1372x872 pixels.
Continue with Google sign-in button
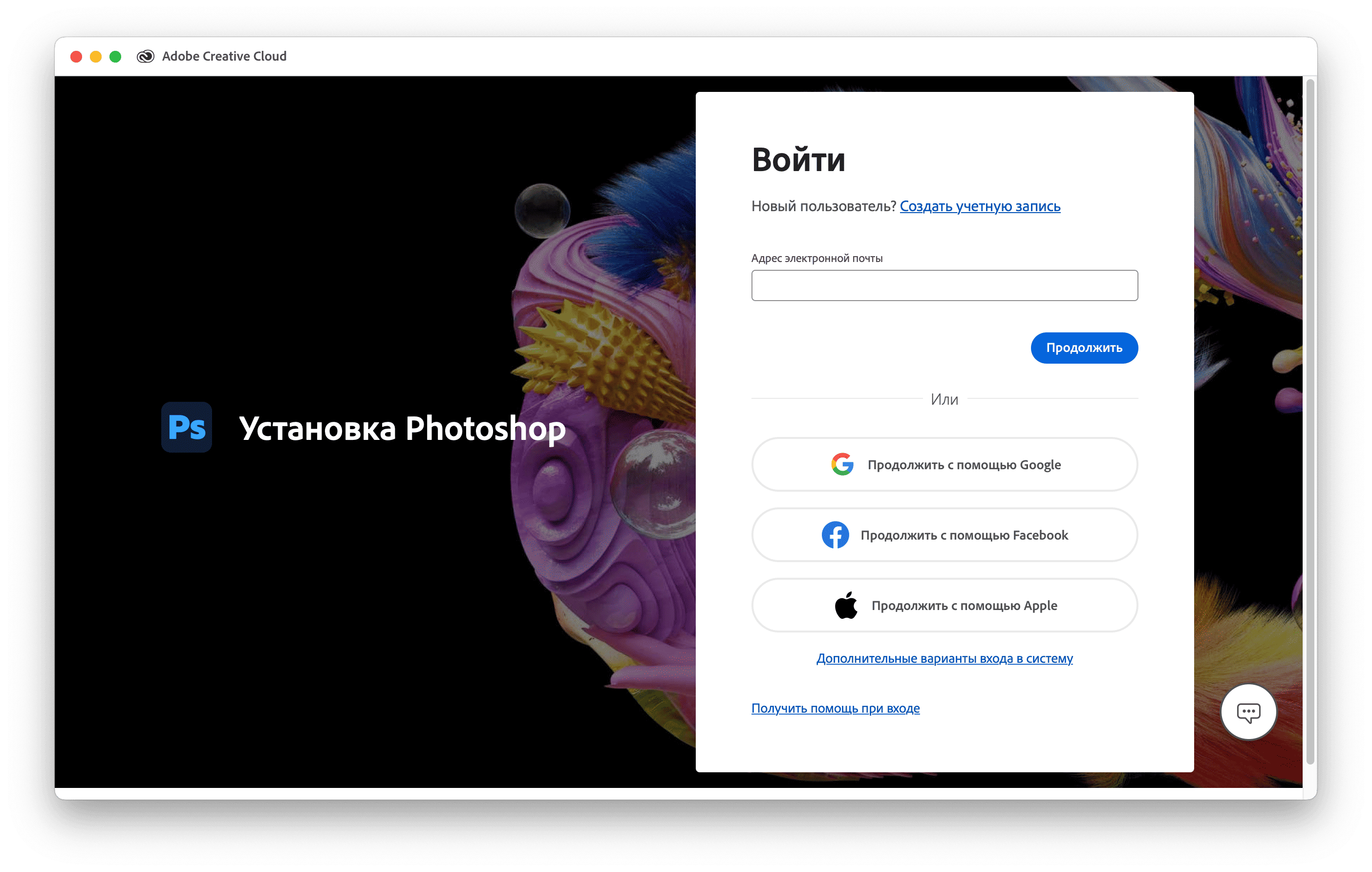click(944, 464)
